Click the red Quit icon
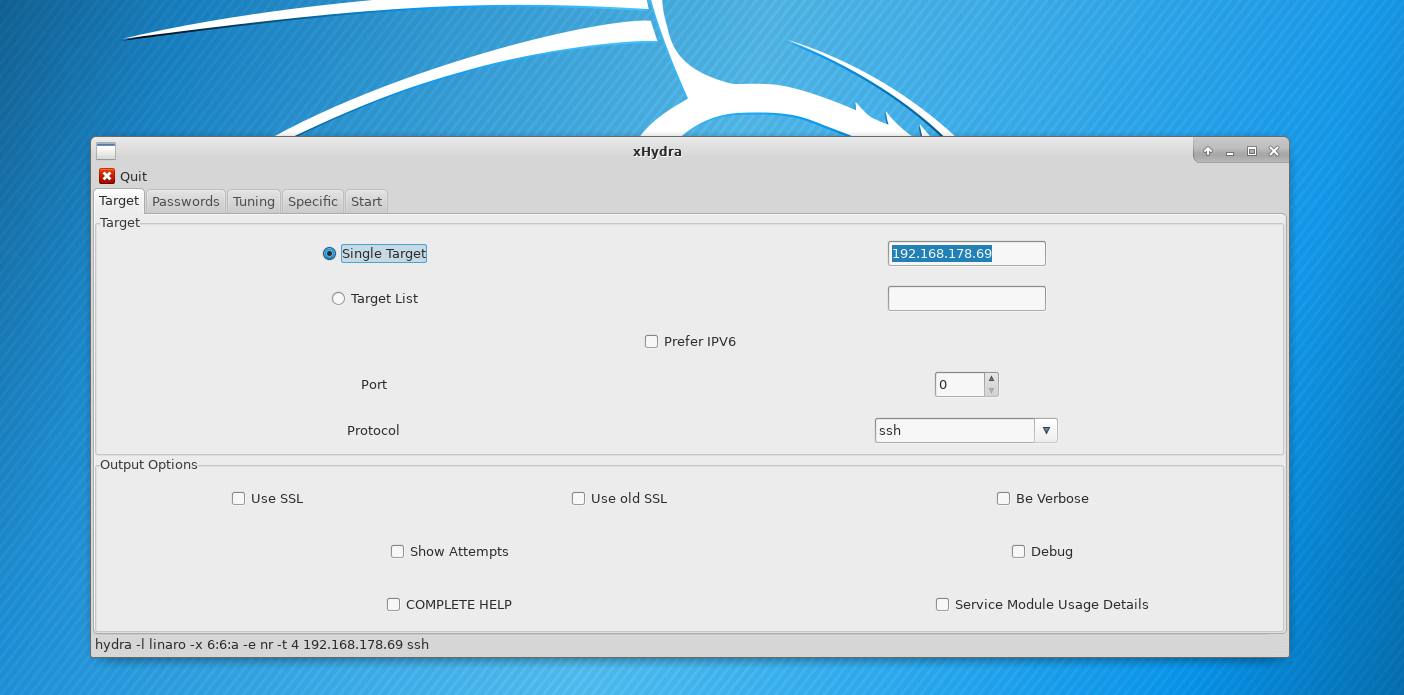1404x695 pixels. point(107,176)
